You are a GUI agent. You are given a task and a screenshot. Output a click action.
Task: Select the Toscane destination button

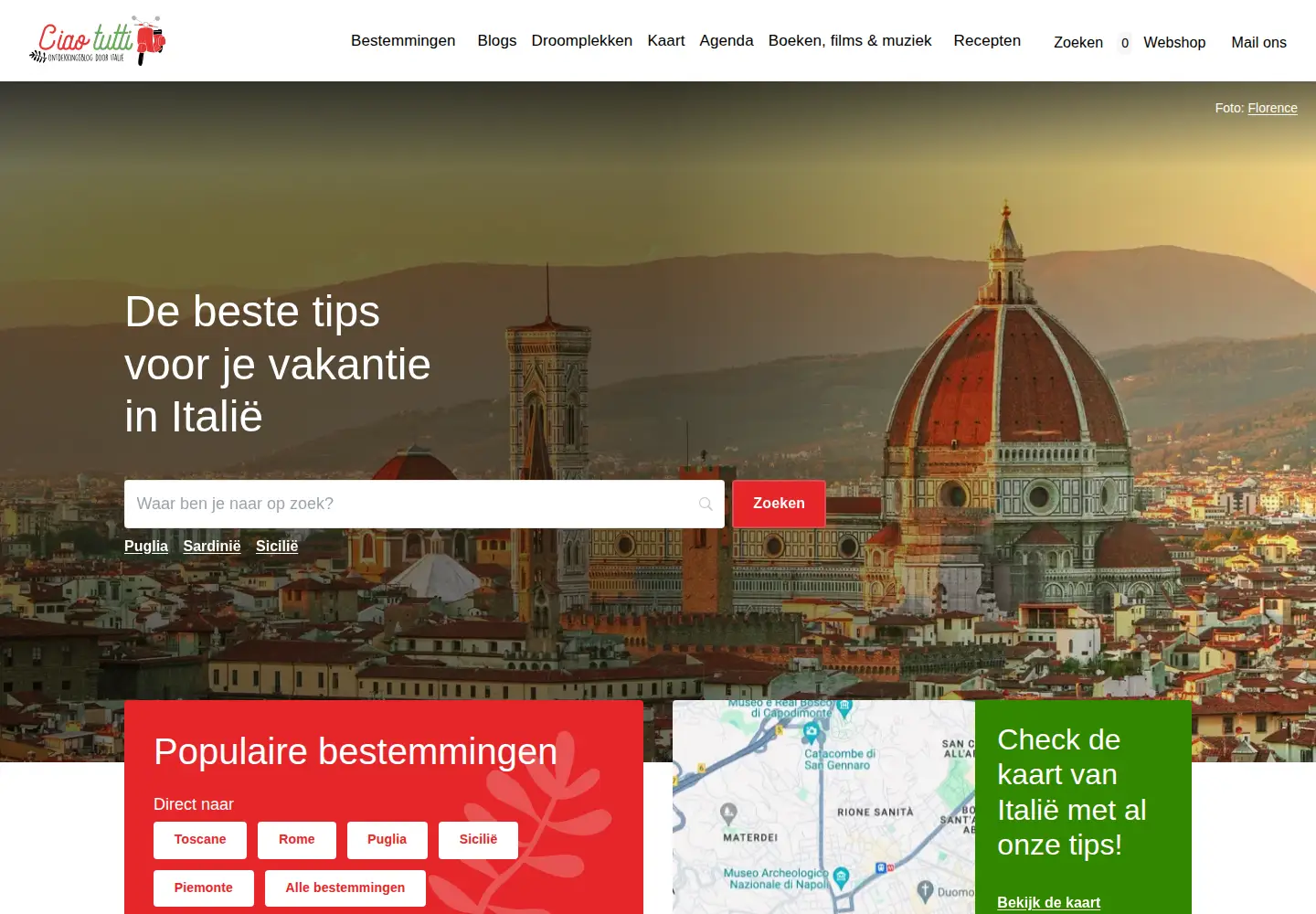coord(200,840)
